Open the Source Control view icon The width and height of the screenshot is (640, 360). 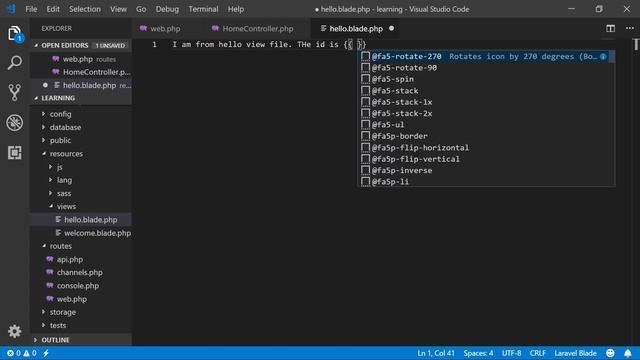click(x=15, y=93)
